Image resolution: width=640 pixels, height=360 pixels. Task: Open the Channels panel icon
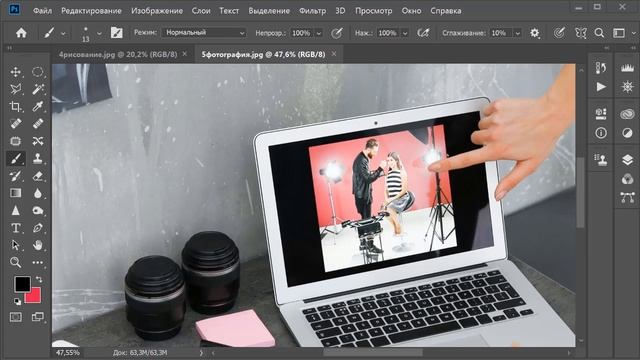coord(627,179)
